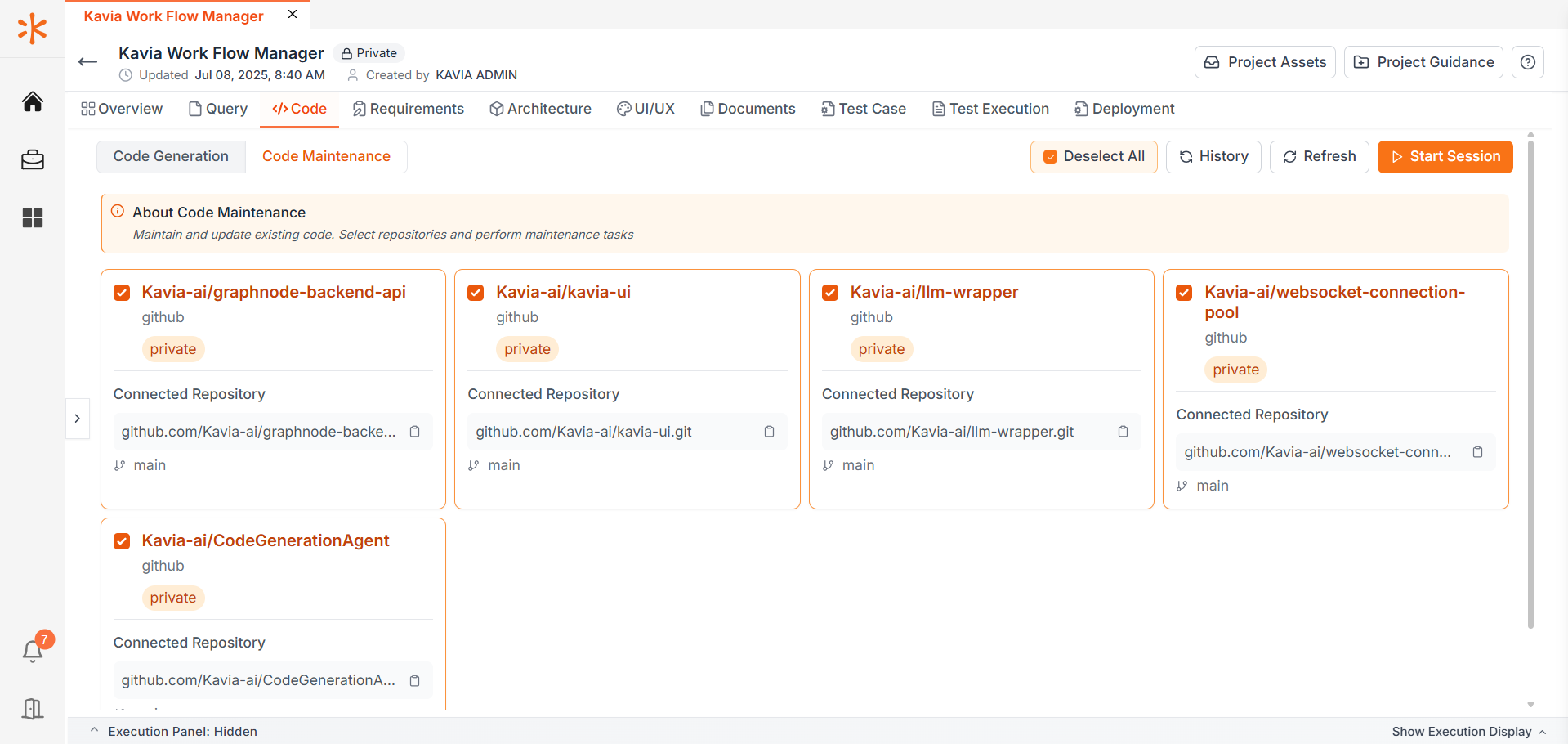Viewport: 1568px width, 744px height.
Task: Expand the collapsed left side panel chevron
Action: tap(78, 419)
